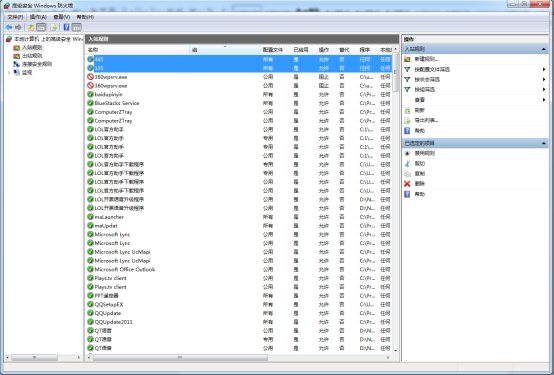Open the 按状态筛选 submenu arrow
This screenshot has width=554, height=375.
[544, 79]
